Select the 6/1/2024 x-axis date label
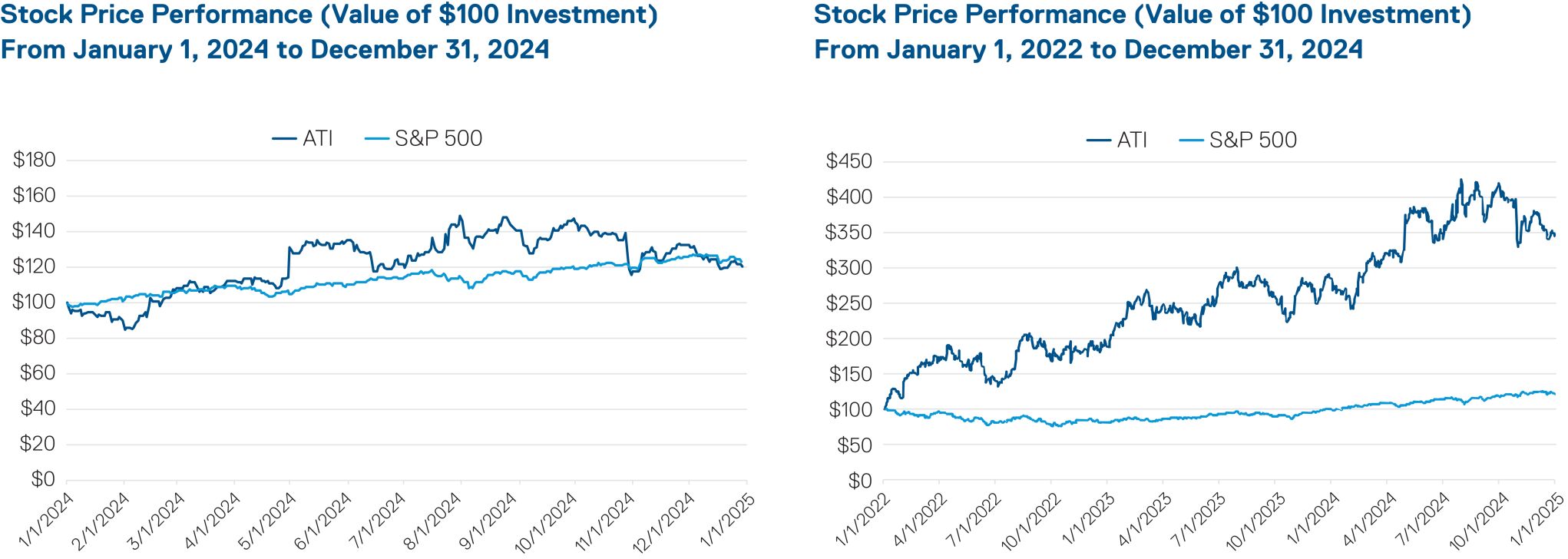The height and width of the screenshot is (559, 1568). (x=323, y=521)
